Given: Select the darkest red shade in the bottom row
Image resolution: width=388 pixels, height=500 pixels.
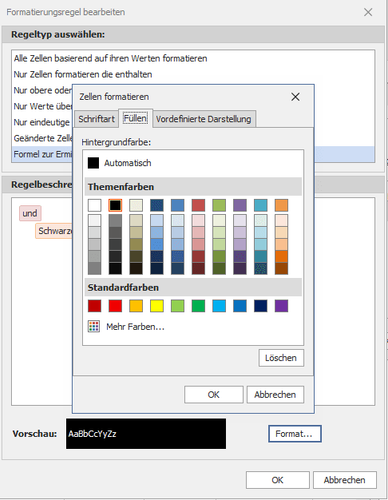Looking at the screenshot, I should coord(198,268).
